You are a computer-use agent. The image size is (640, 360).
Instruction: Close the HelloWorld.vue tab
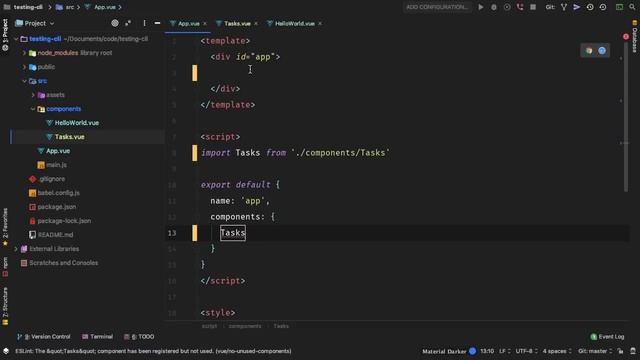pos(320,24)
